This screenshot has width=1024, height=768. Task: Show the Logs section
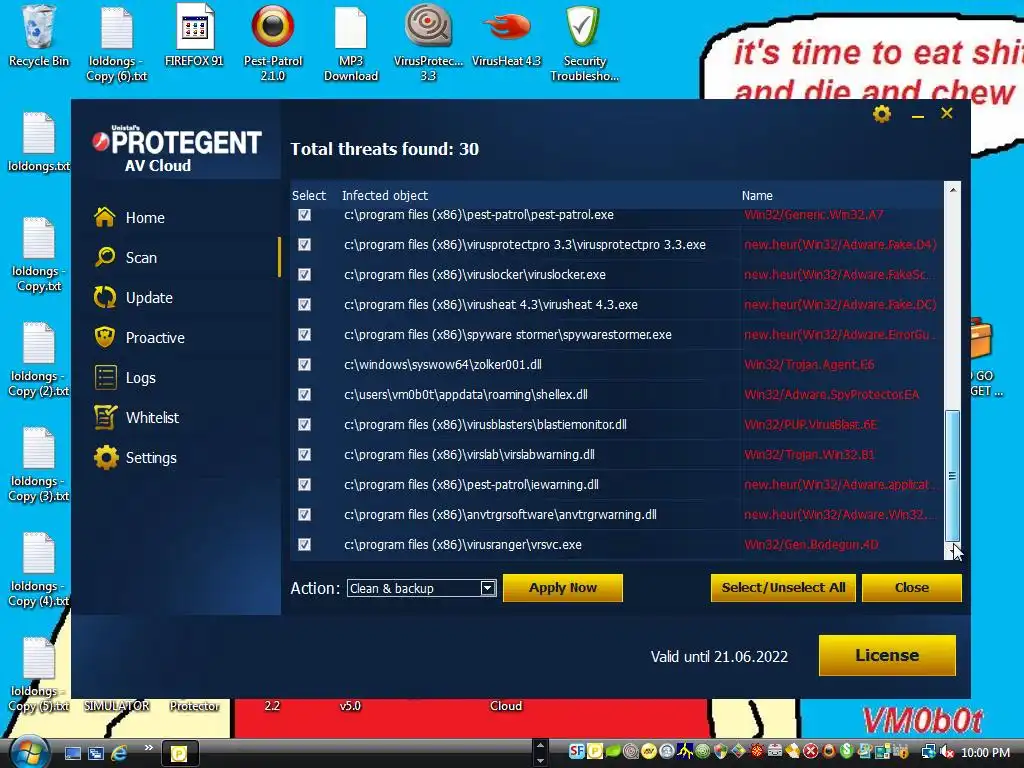(x=125, y=377)
